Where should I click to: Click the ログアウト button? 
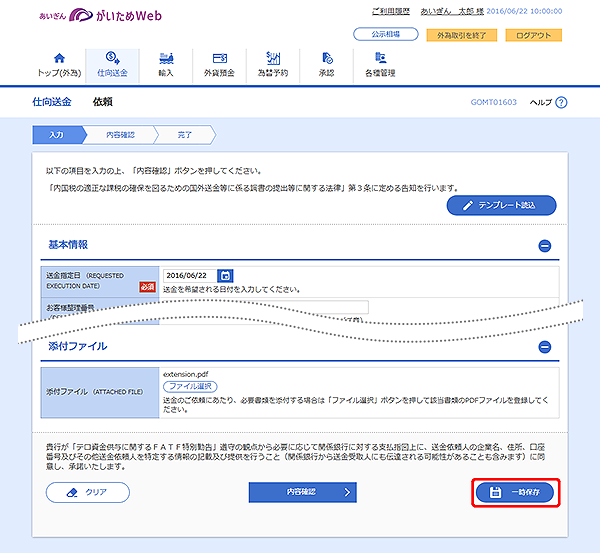(534, 35)
